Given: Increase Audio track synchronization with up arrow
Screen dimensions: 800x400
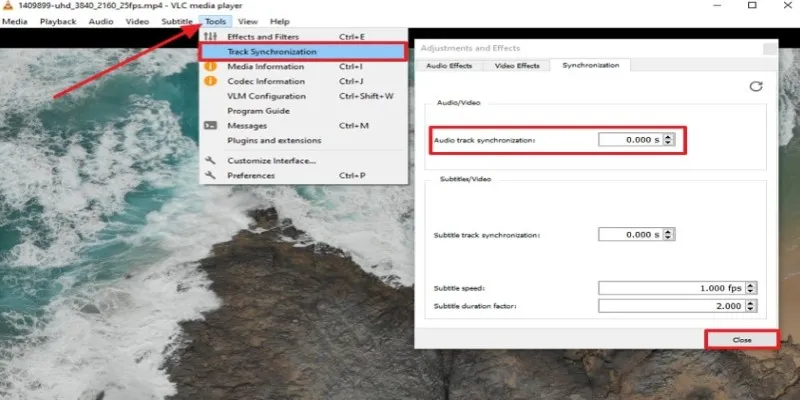Looking at the screenshot, I should point(669,137).
